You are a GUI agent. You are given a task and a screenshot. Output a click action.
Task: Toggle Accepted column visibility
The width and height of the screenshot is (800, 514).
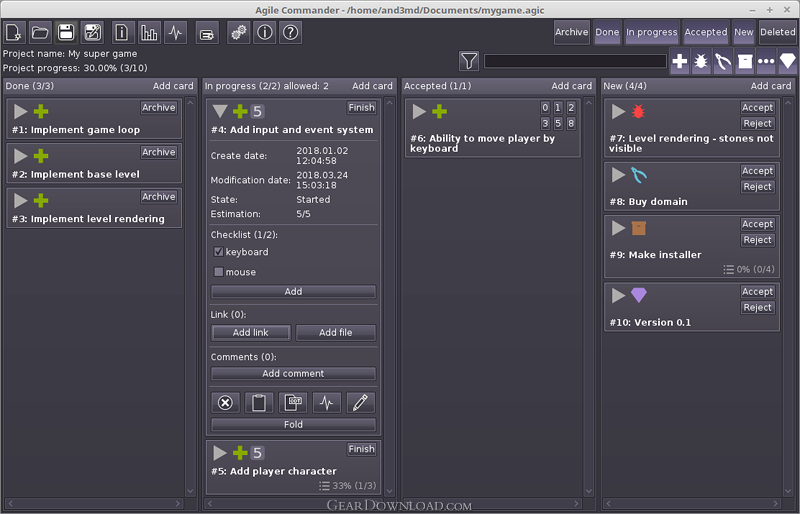[x=706, y=32]
